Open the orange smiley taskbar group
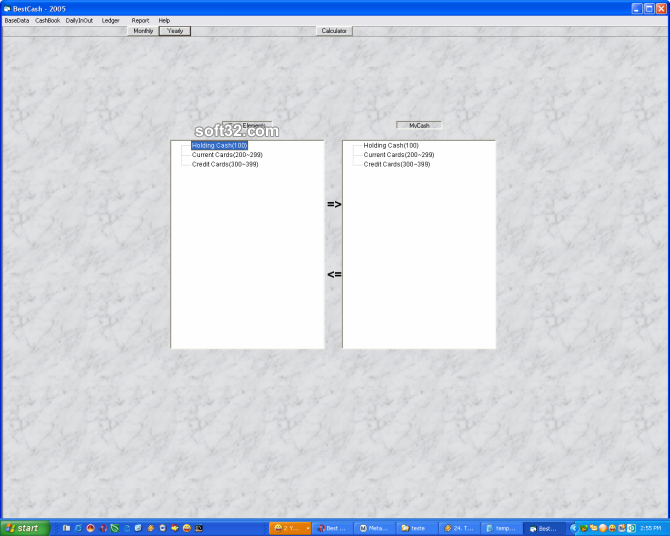670x536 pixels. point(290,528)
